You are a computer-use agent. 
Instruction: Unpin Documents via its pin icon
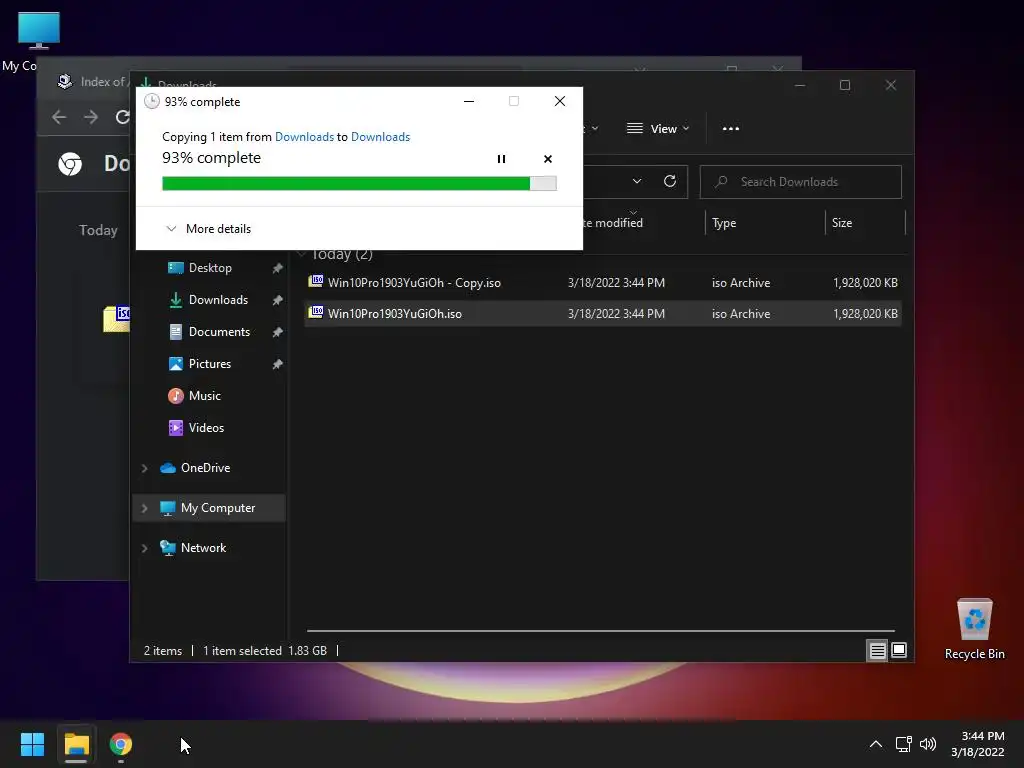277,332
